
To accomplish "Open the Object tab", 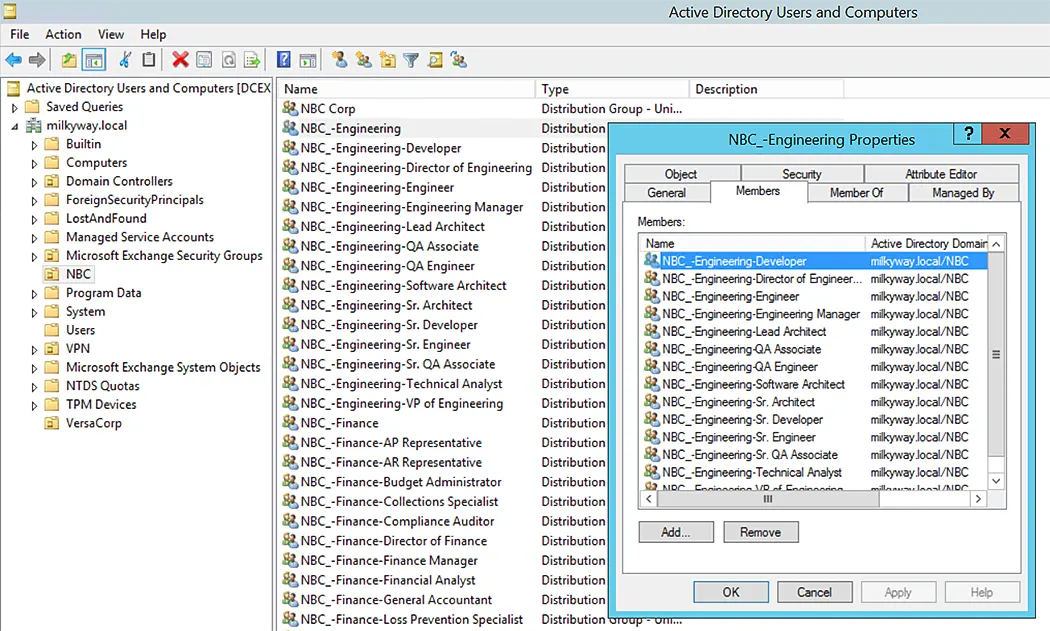I will pos(681,174).
